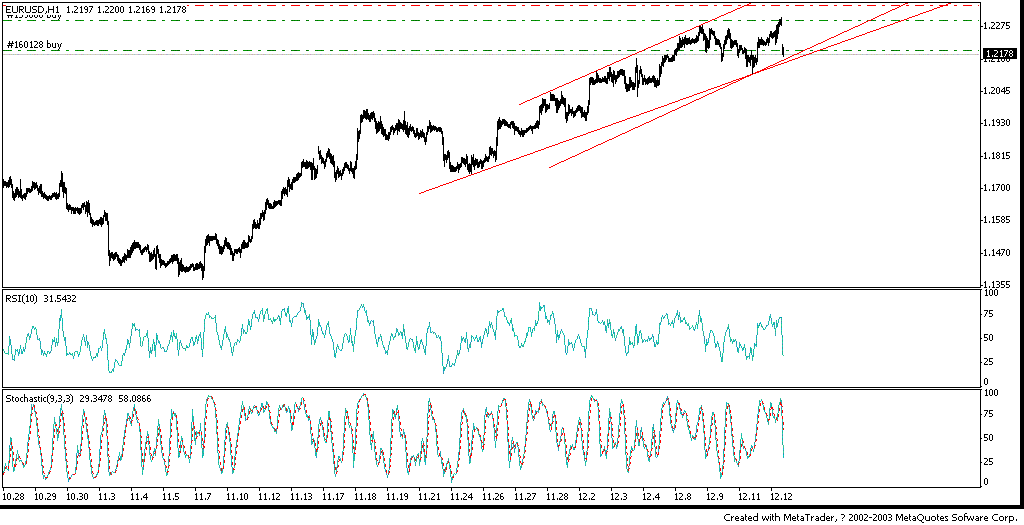Screen dimensions: 1024x525
Task: Click the 12.3 date label
Action: 618,497
